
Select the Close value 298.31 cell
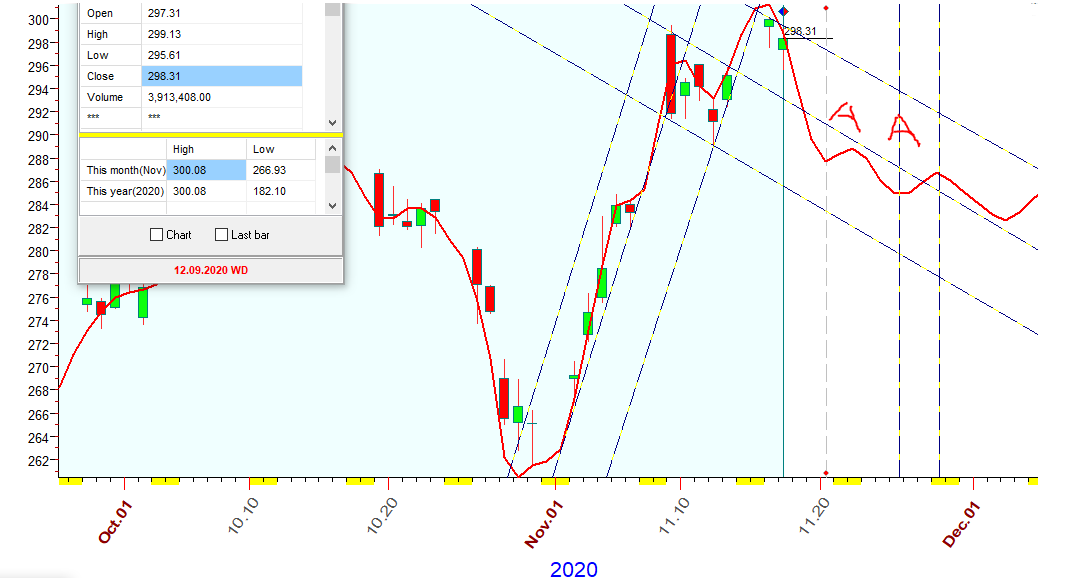(x=221, y=76)
